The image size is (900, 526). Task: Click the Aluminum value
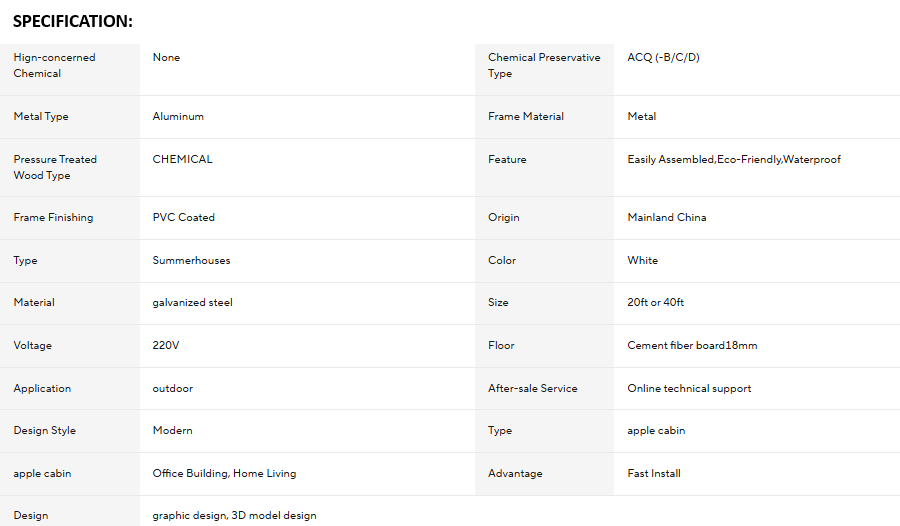[x=178, y=117]
